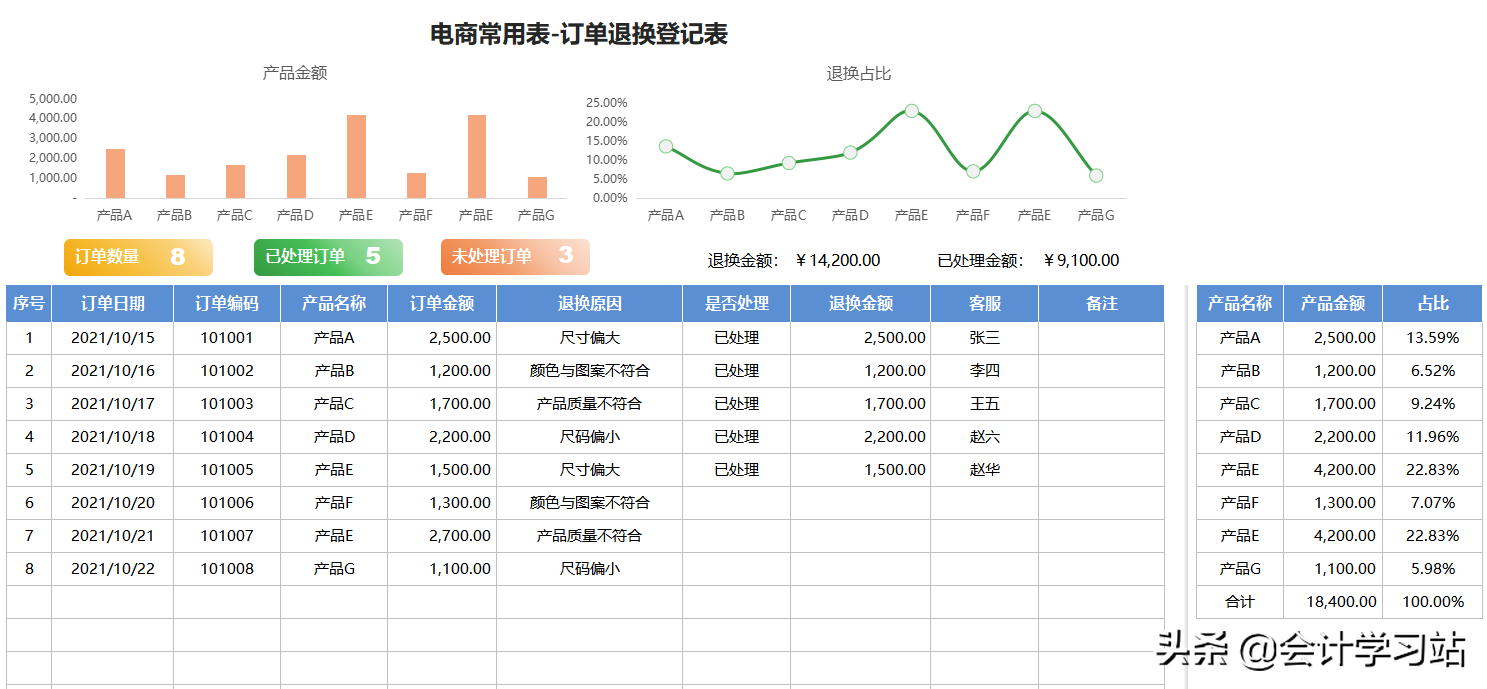Select the 订单金额 column header
Screen dimensions: 1487x689
pyautogui.click(x=442, y=303)
